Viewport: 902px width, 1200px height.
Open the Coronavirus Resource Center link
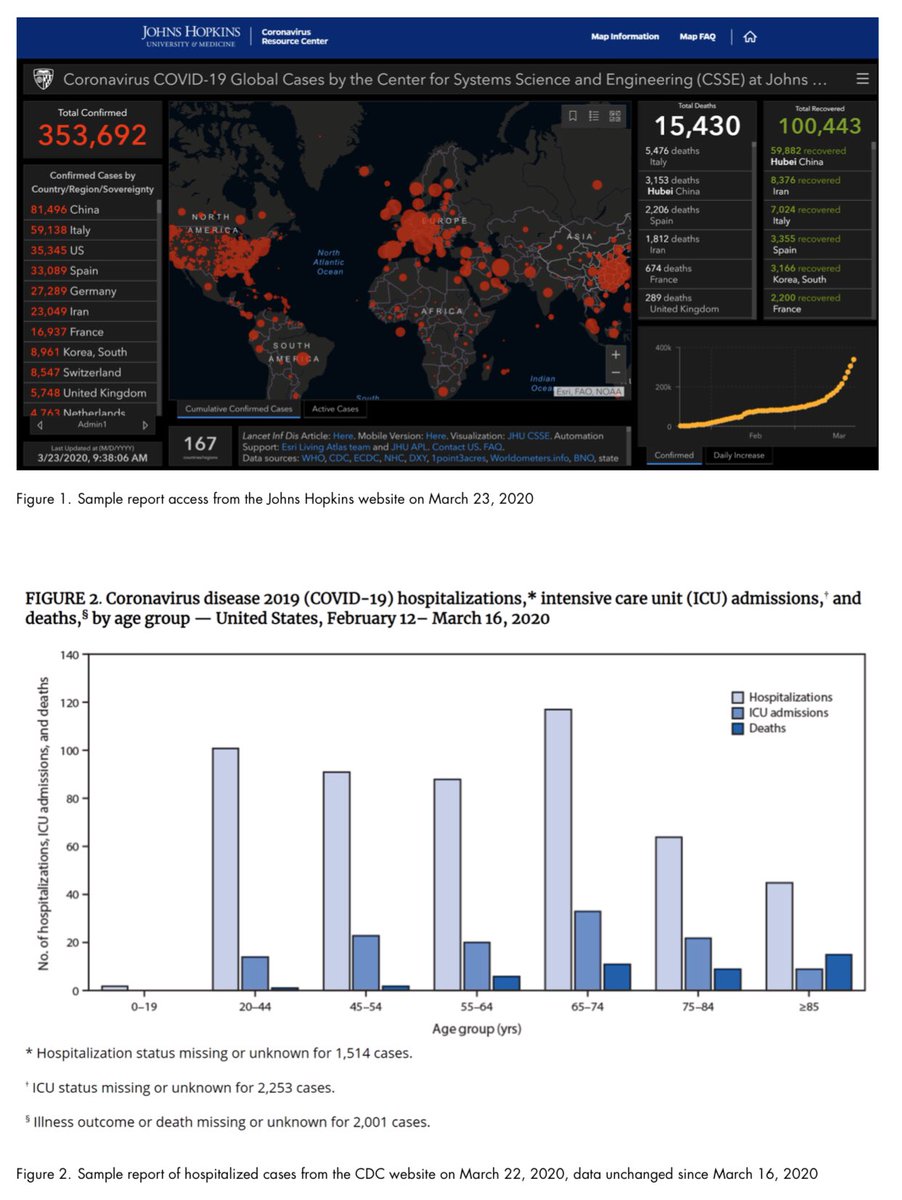click(294, 37)
